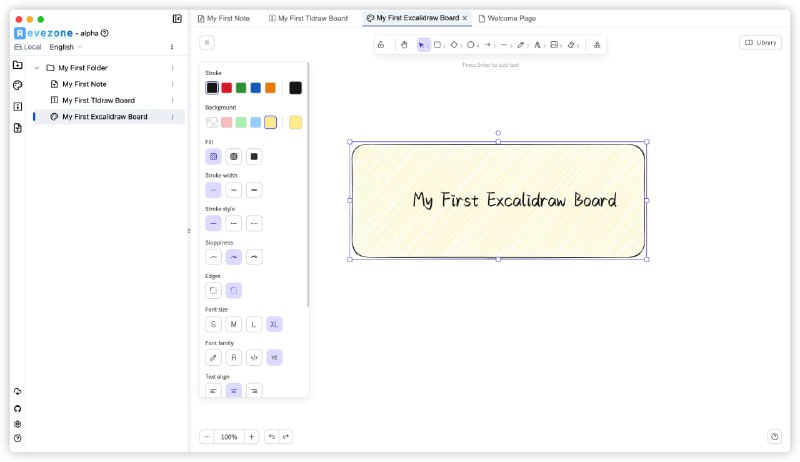Image resolution: width=800 pixels, height=462 pixels.
Task: Set fill style to solid
Action: coord(254,156)
